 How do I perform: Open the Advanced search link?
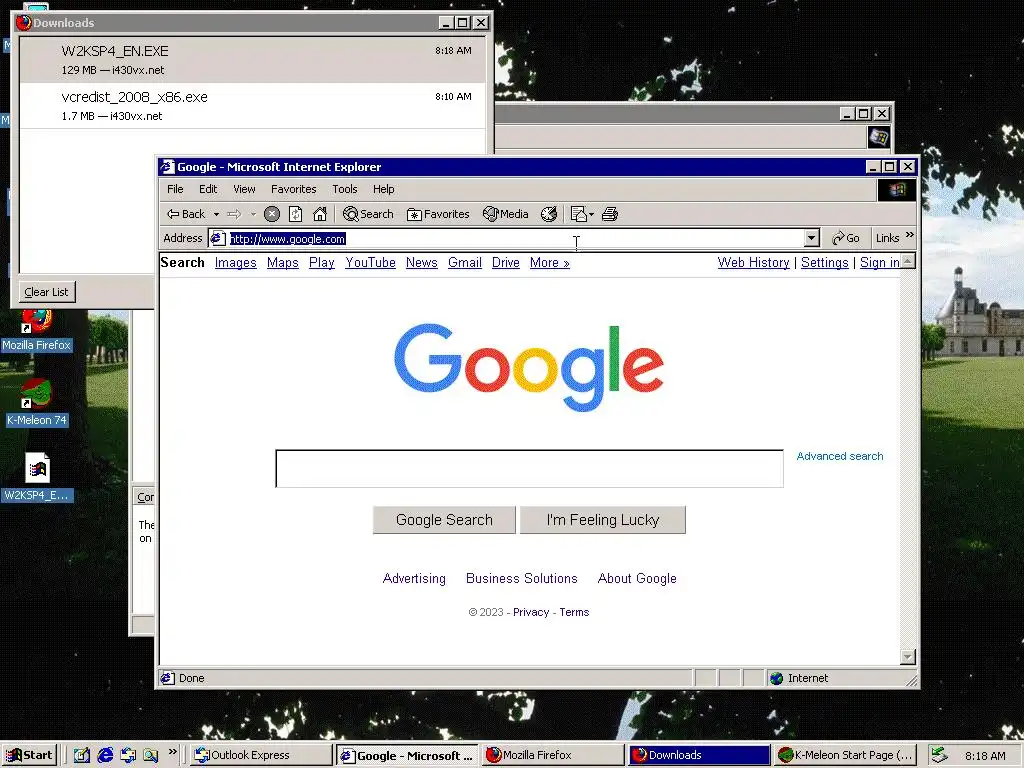click(840, 456)
